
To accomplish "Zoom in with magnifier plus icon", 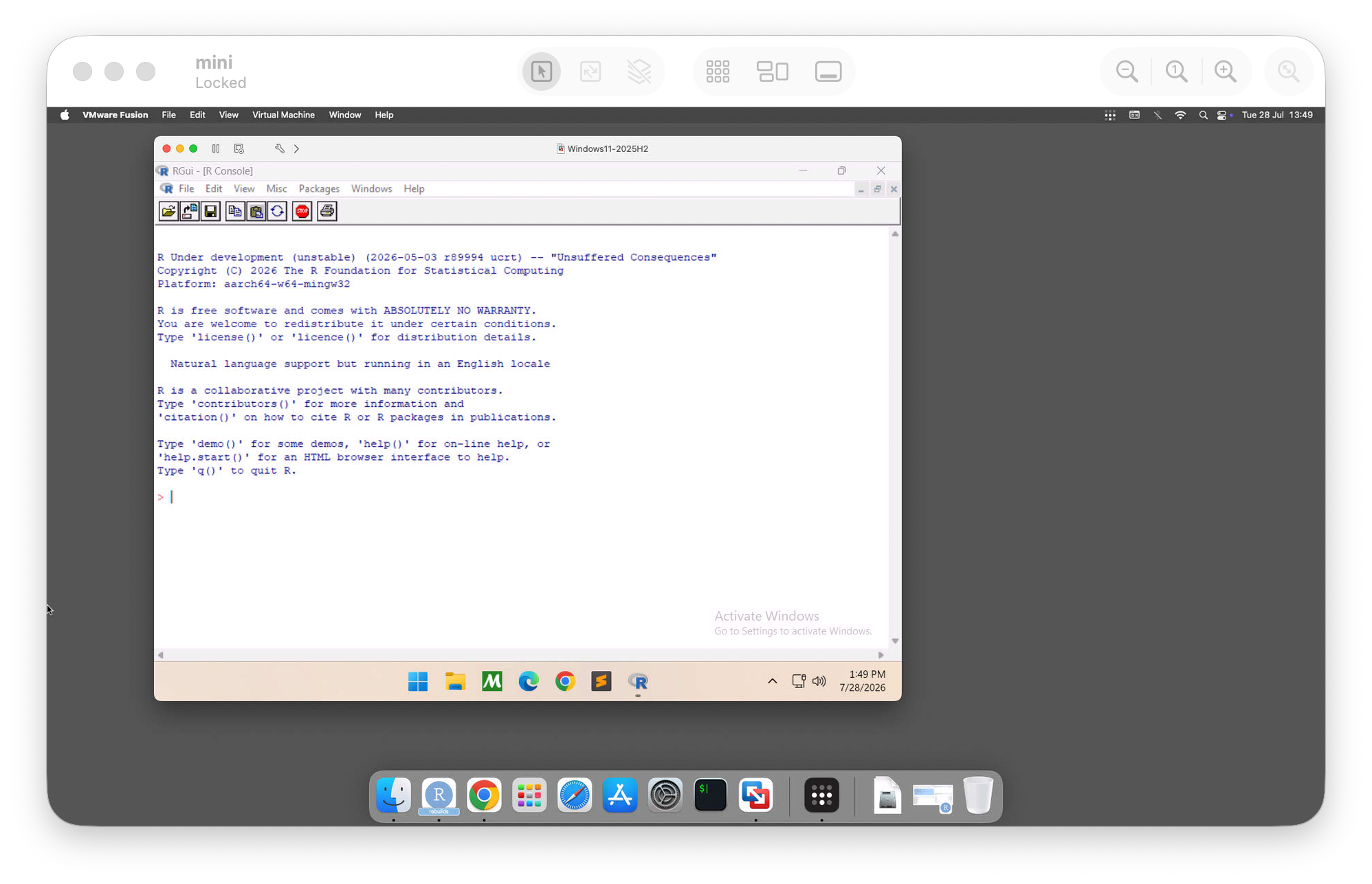I will pos(1226,71).
